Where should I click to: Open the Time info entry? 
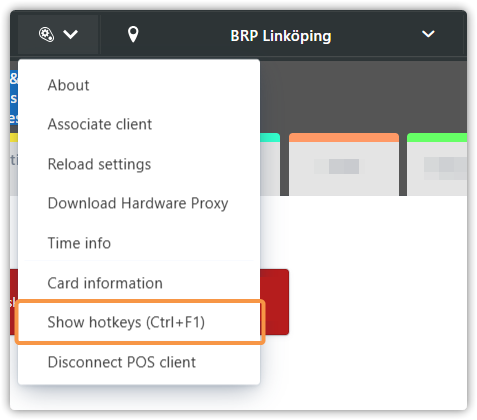139,243
